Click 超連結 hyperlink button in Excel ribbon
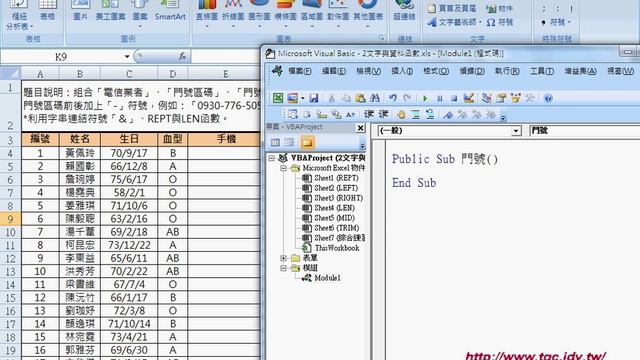Viewport: 640px width, 360px height. coord(404,11)
